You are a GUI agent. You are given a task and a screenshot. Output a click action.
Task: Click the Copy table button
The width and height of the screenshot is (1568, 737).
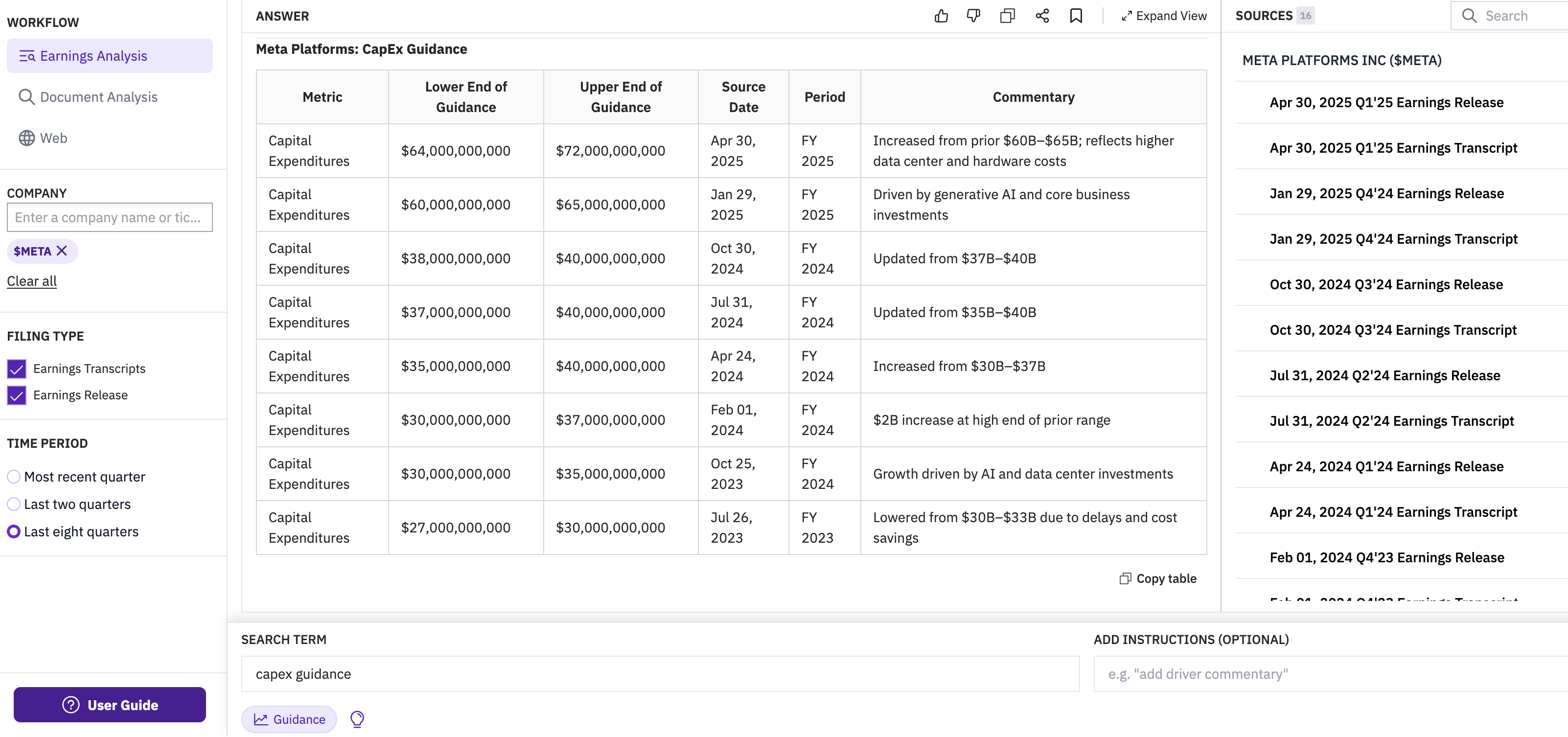(1158, 579)
